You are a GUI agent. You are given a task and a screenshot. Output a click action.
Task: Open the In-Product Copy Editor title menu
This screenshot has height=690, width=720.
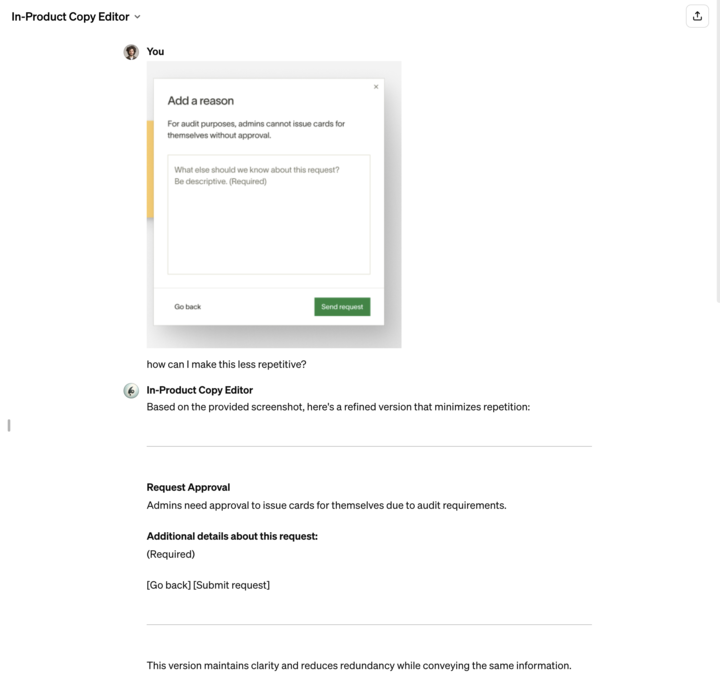(x=76, y=17)
